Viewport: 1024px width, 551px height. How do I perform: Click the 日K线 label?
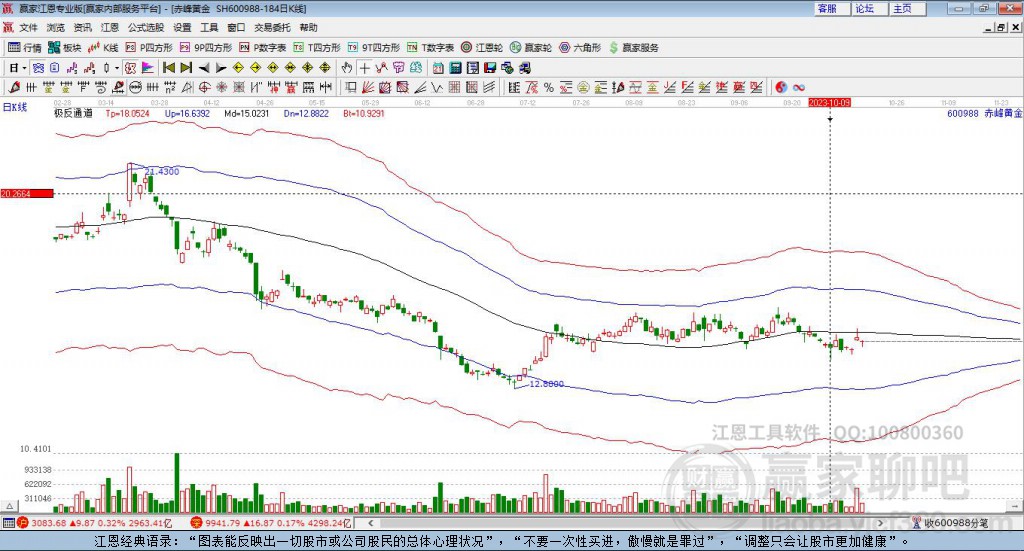pyautogui.click(x=15, y=107)
